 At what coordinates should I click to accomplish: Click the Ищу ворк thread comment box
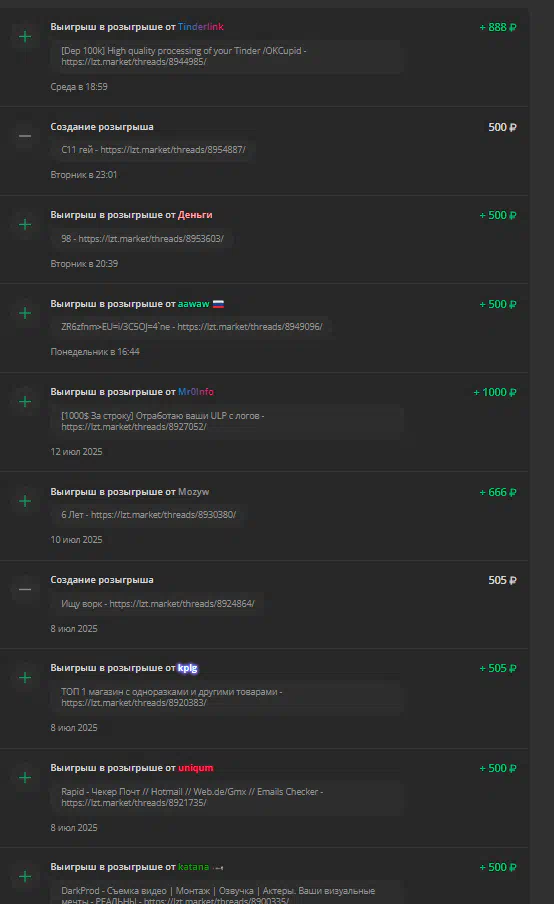(157, 604)
